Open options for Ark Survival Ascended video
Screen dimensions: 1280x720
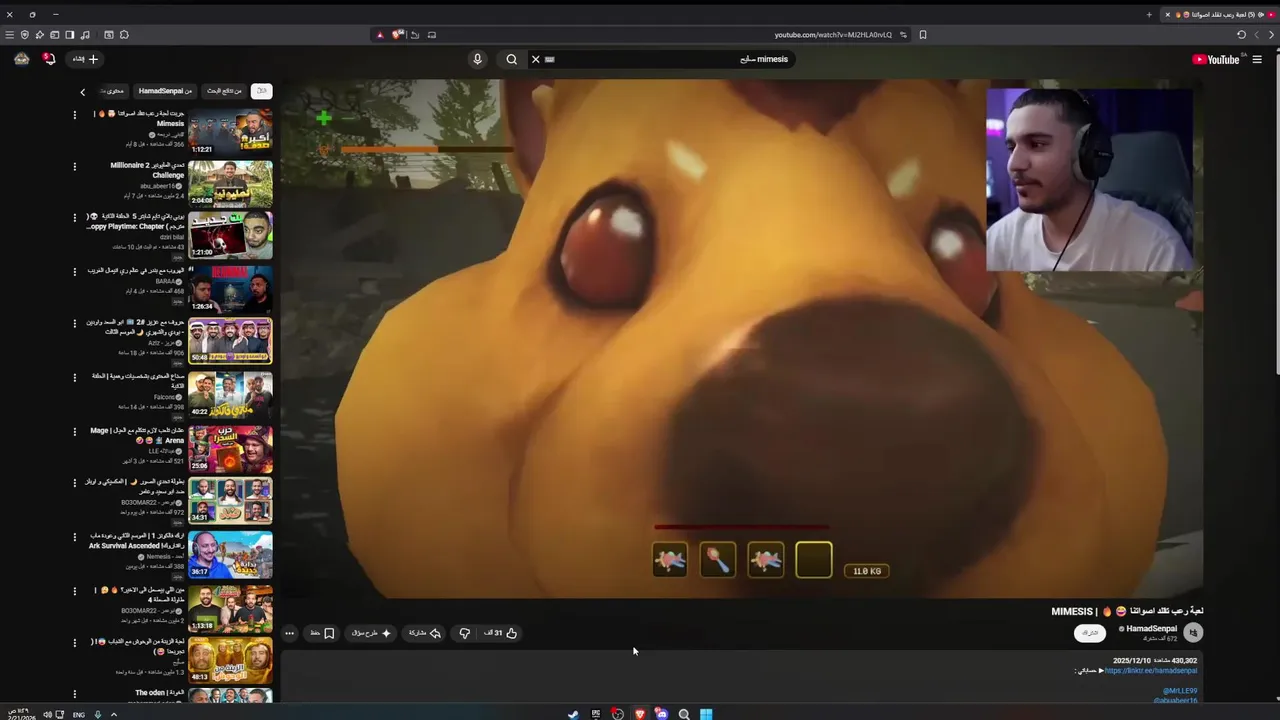[74, 537]
